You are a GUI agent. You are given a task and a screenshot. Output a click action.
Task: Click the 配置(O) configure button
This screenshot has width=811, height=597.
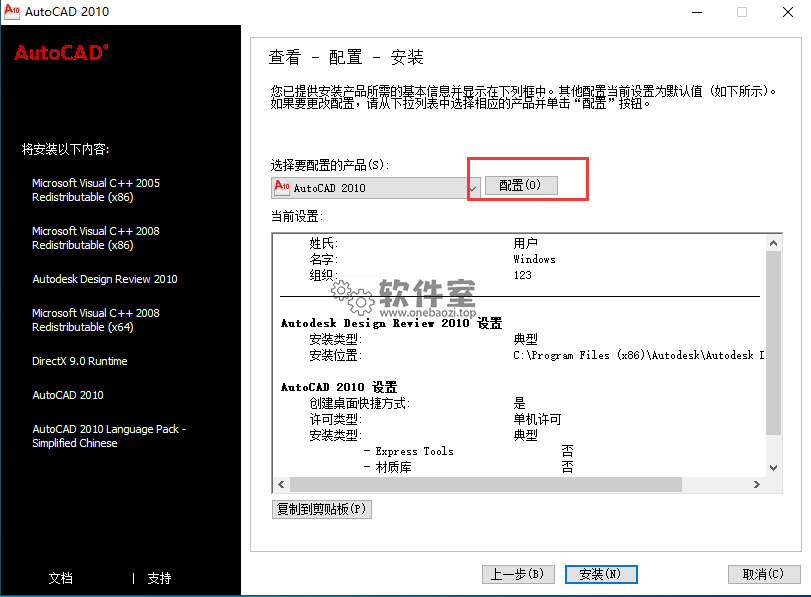521,185
